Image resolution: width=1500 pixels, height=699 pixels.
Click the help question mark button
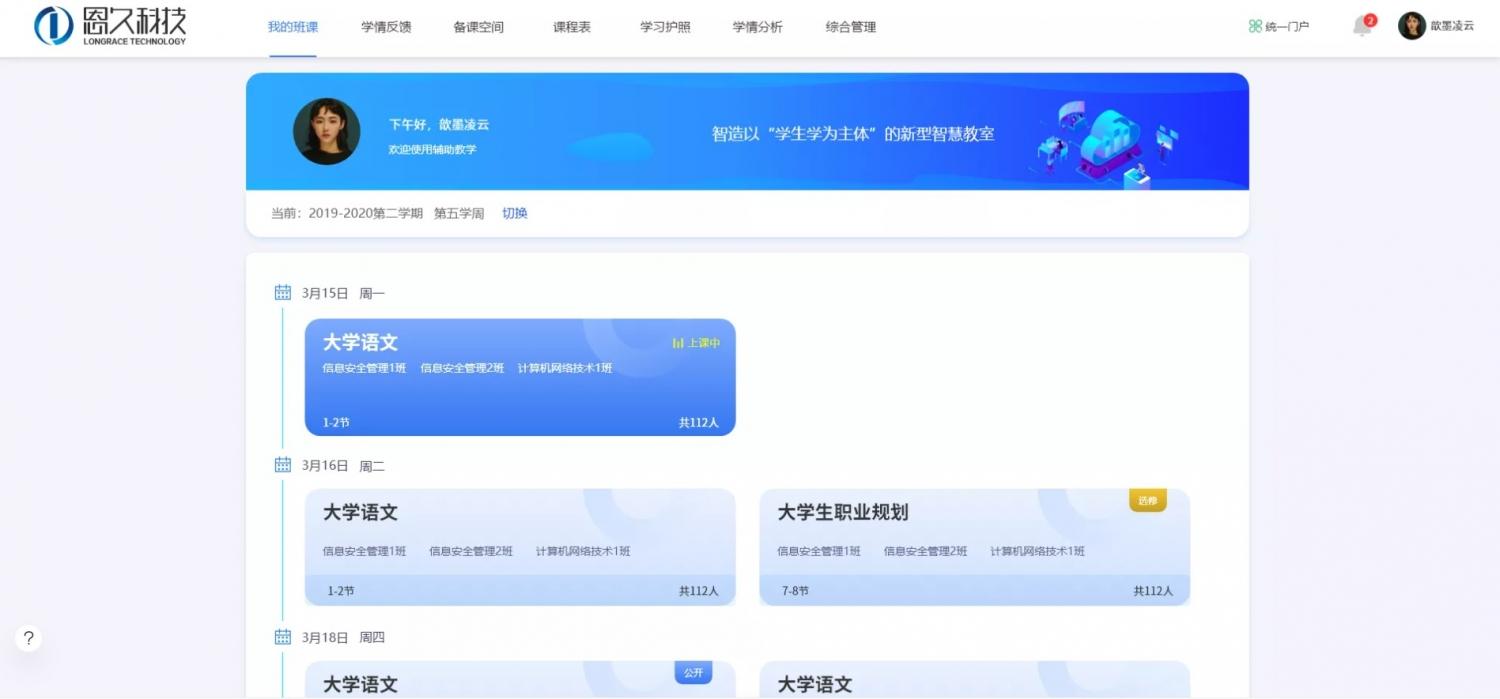(28, 638)
